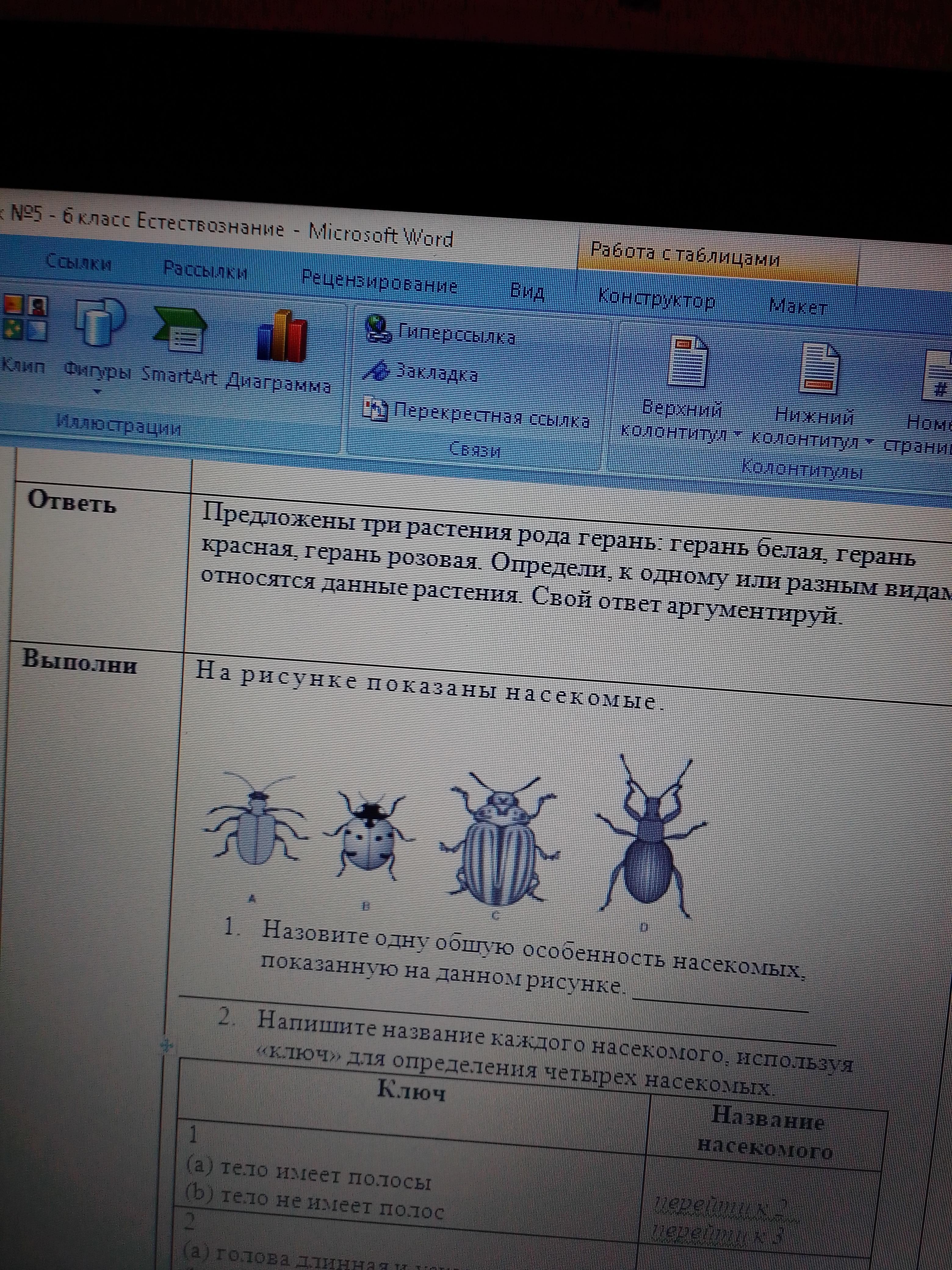Click the Нижний колонтитул footer icon

click(x=820, y=368)
